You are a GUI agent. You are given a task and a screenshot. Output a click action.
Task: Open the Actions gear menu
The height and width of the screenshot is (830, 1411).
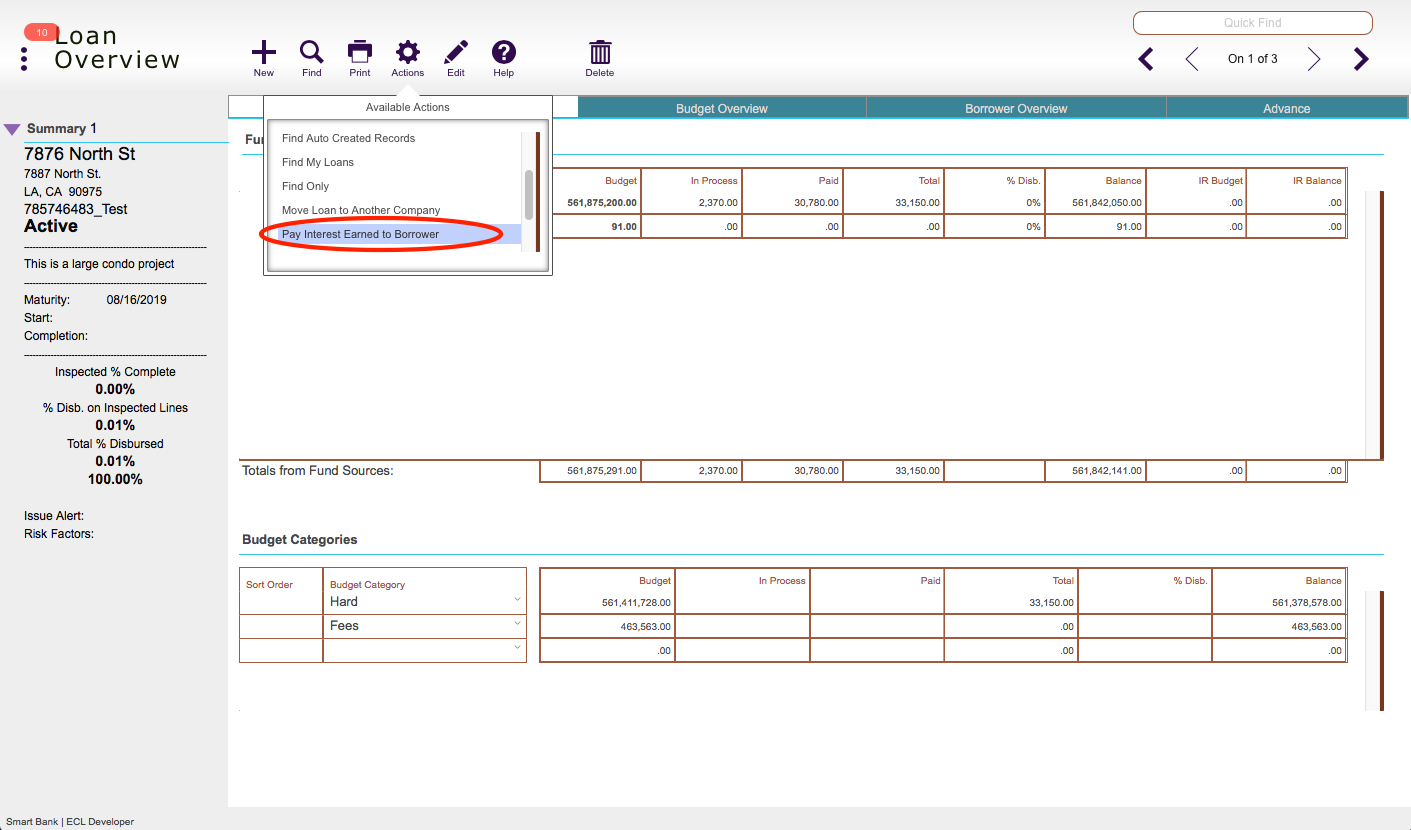click(408, 53)
